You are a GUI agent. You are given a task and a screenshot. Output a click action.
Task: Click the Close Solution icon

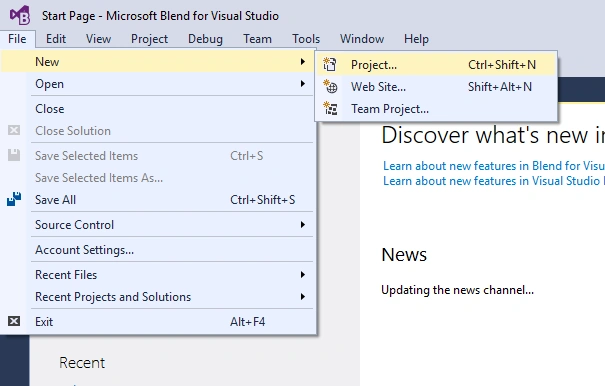pos(14,130)
